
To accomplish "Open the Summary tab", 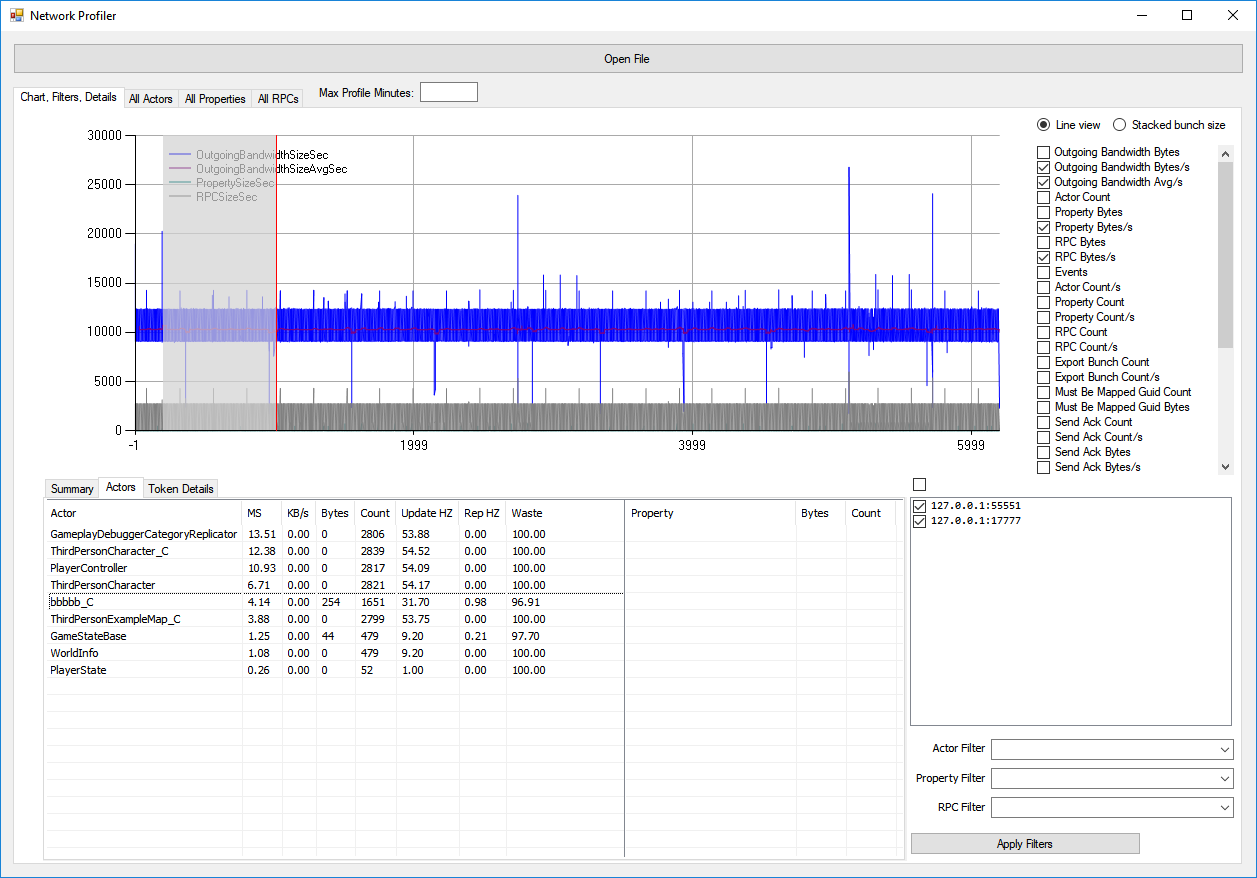I will [x=72, y=489].
